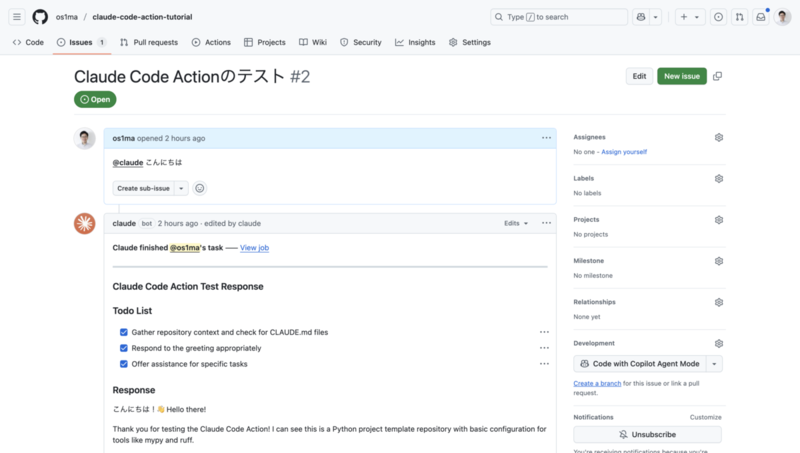Click Customize notifications link
Screen dimensions: 800x453
(706, 417)
